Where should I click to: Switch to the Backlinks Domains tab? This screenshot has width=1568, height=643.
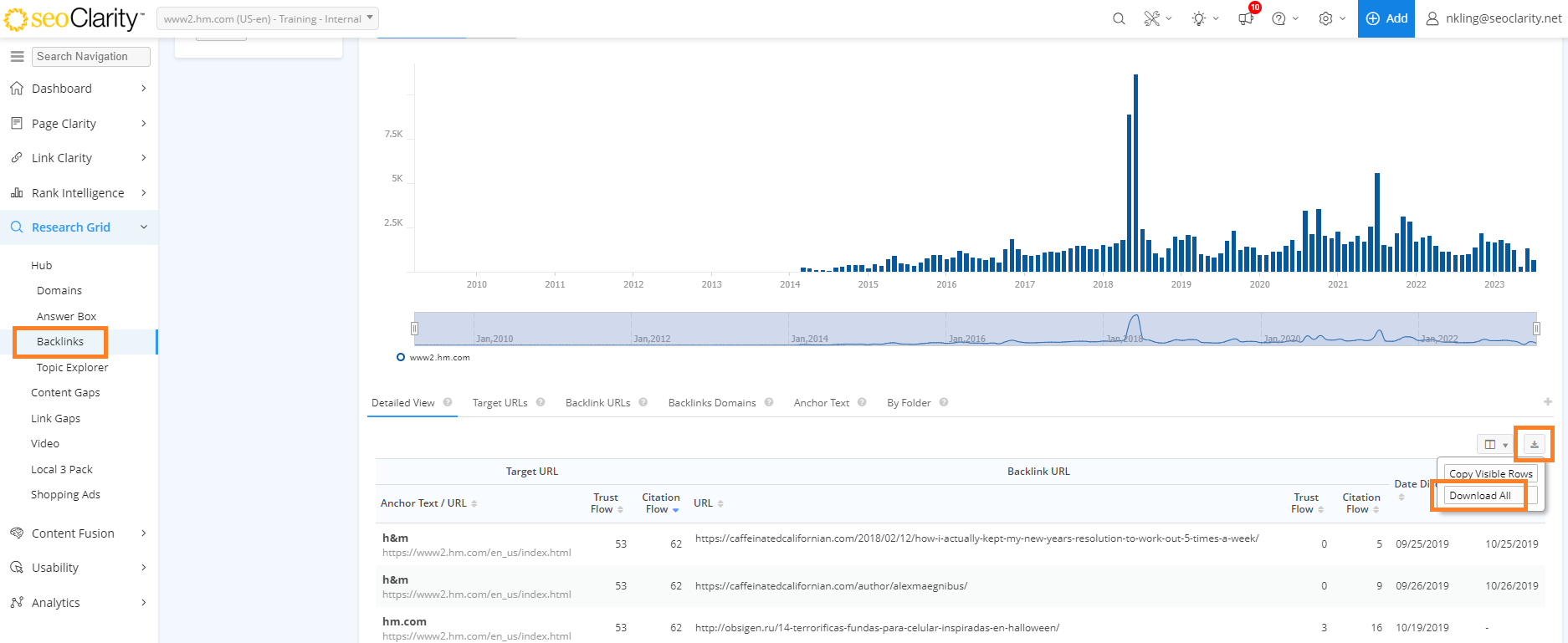pos(711,402)
